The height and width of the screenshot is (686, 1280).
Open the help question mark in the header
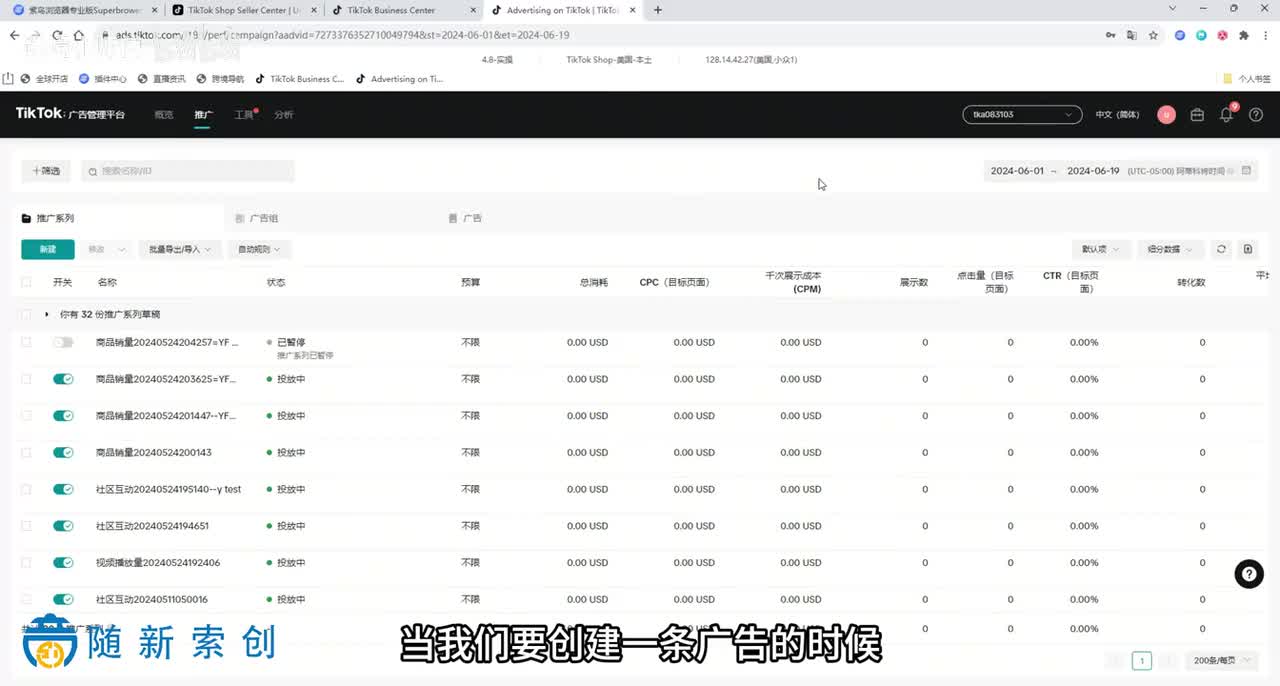point(1256,115)
